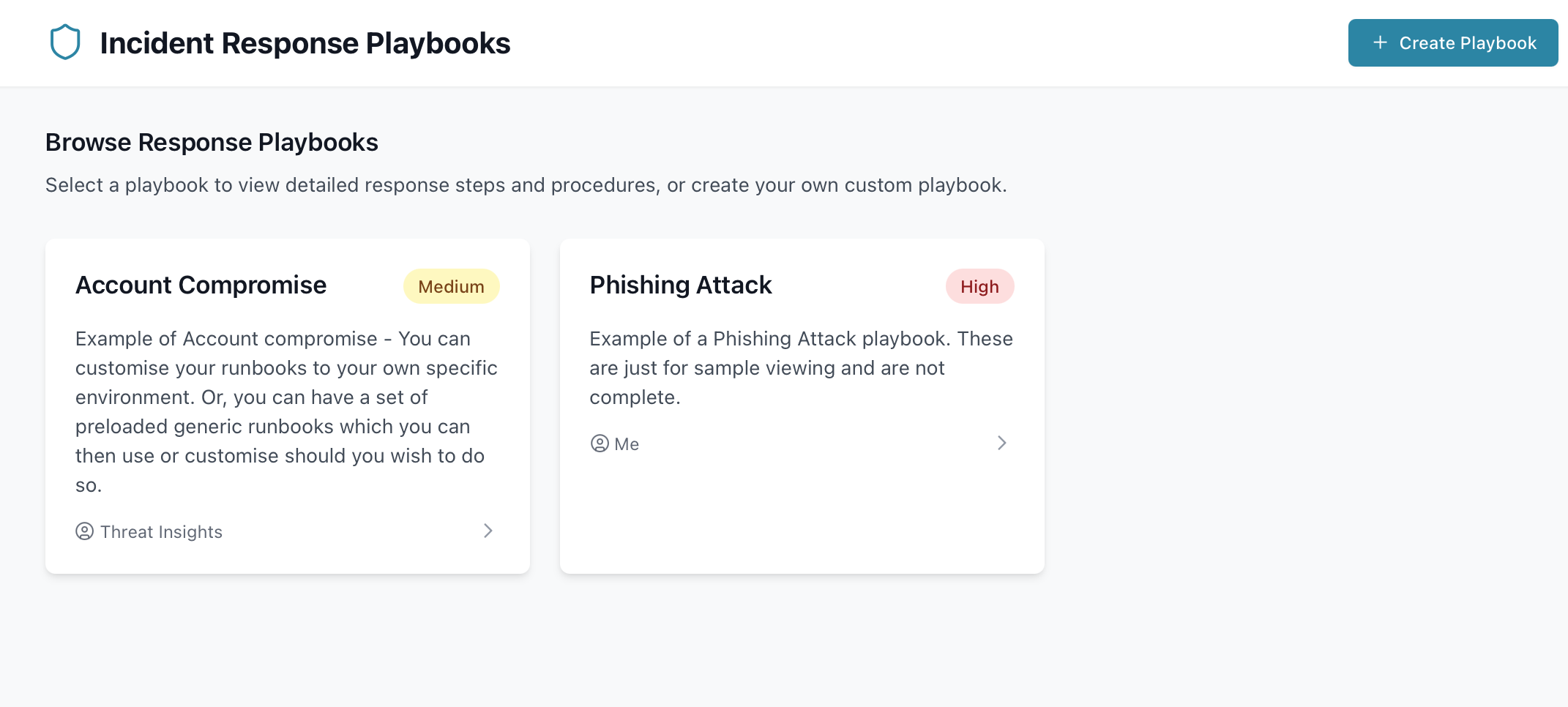Click the Account Compromise description text
Viewport: 1568px width, 707px height.
(285, 411)
